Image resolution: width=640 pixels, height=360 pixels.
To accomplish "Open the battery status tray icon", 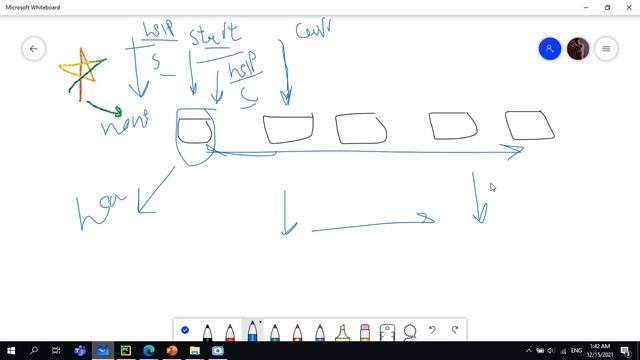I will [x=540, y=351].
